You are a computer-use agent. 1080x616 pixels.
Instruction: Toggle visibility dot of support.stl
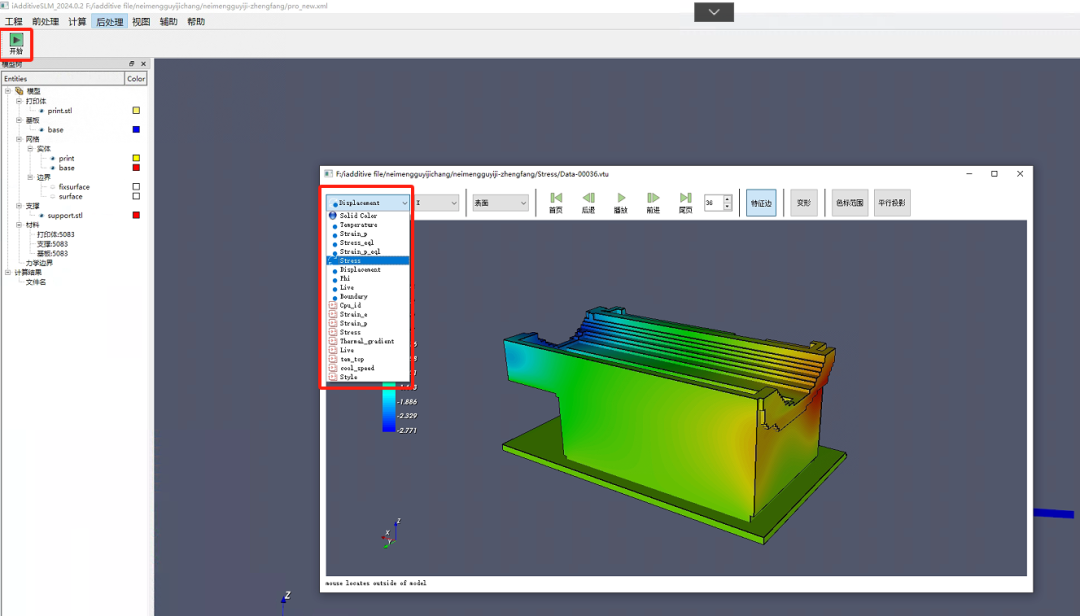[41, 216]
